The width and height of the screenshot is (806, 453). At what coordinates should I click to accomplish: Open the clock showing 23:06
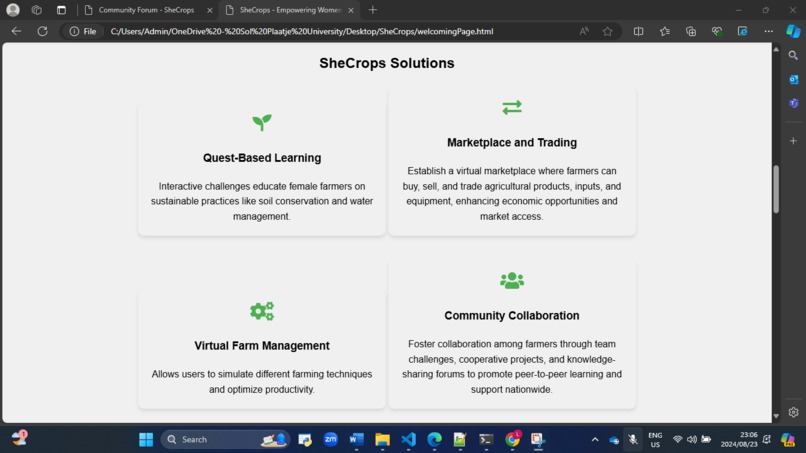click(x=739, y=440)
